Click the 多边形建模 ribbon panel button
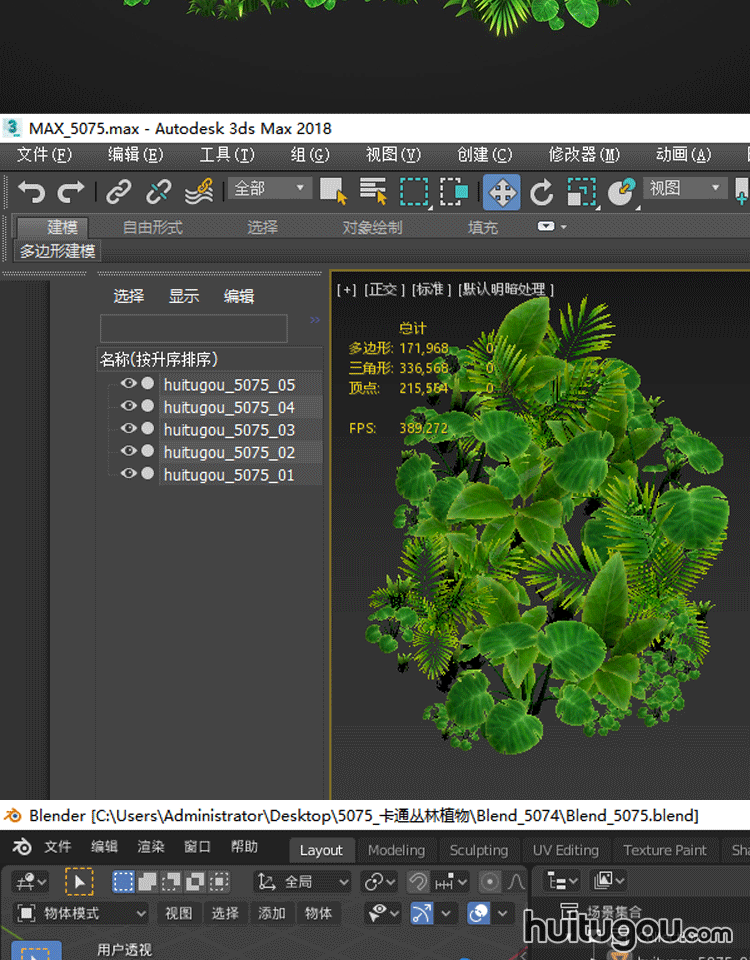The image size is (750, 960). click(58, 251)
